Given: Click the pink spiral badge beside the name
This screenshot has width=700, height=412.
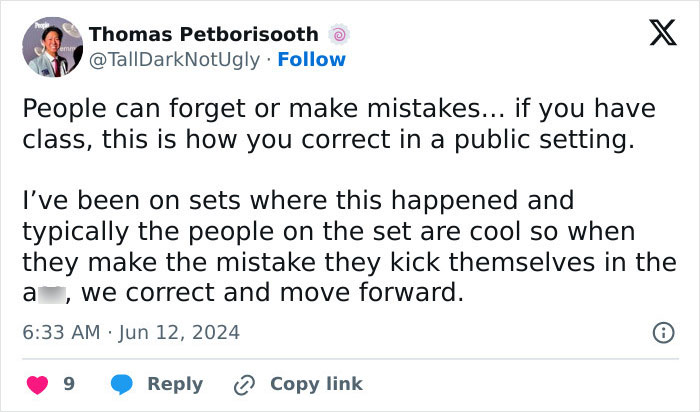Looking at the screenshot, I should (x=340, y=35).
